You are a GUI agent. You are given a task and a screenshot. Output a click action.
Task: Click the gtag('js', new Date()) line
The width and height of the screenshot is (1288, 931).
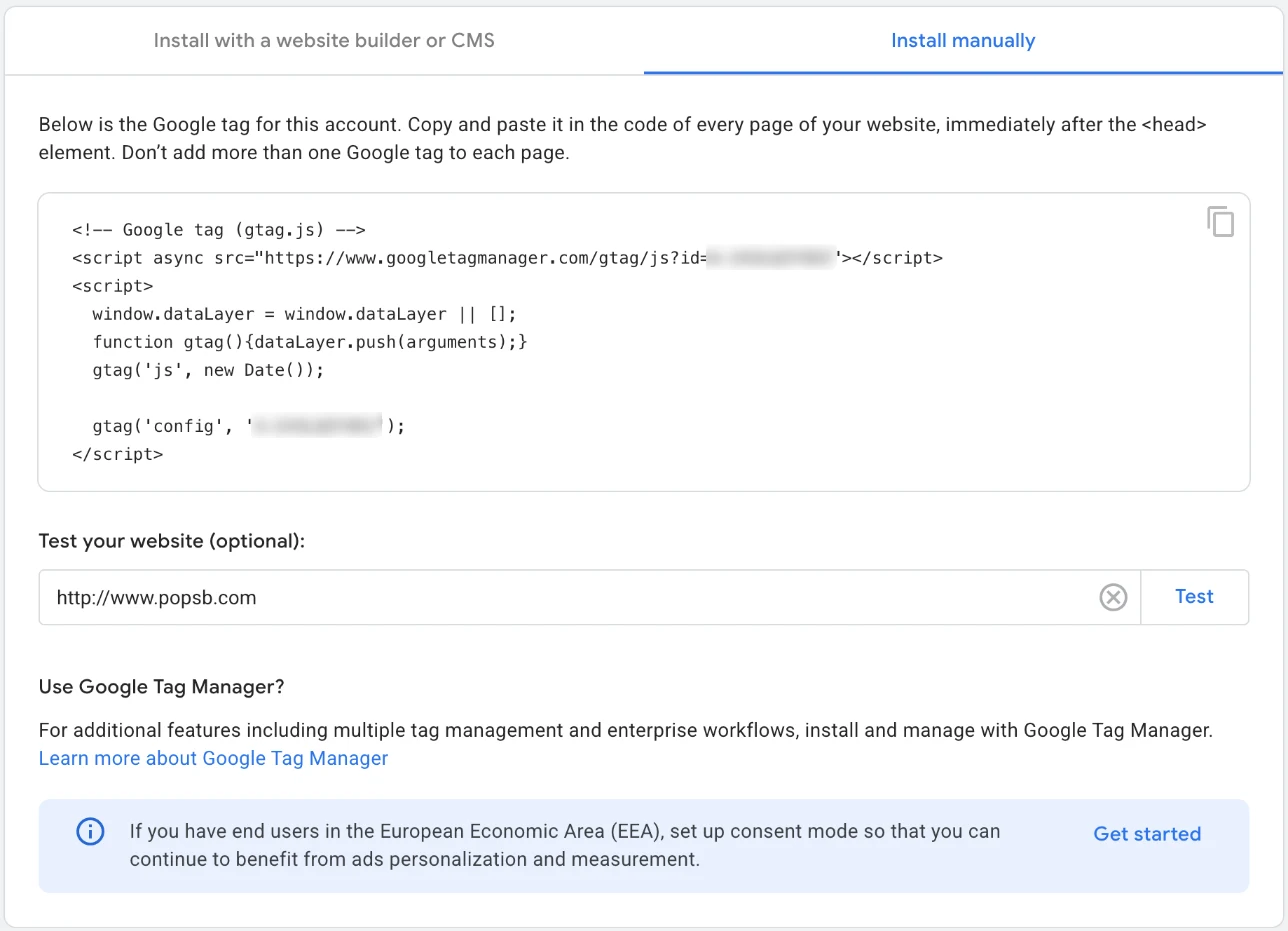[x=209, y=370]
